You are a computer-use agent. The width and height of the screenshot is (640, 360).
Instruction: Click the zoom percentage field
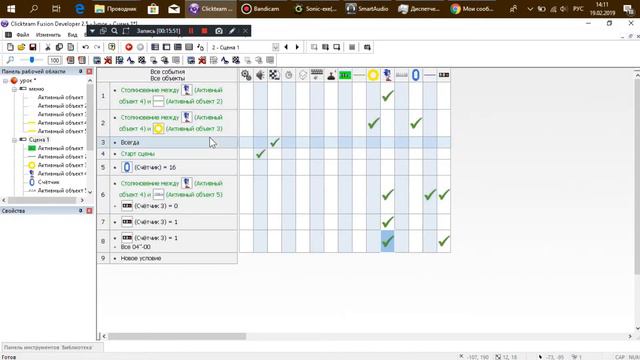pos(54,60)
